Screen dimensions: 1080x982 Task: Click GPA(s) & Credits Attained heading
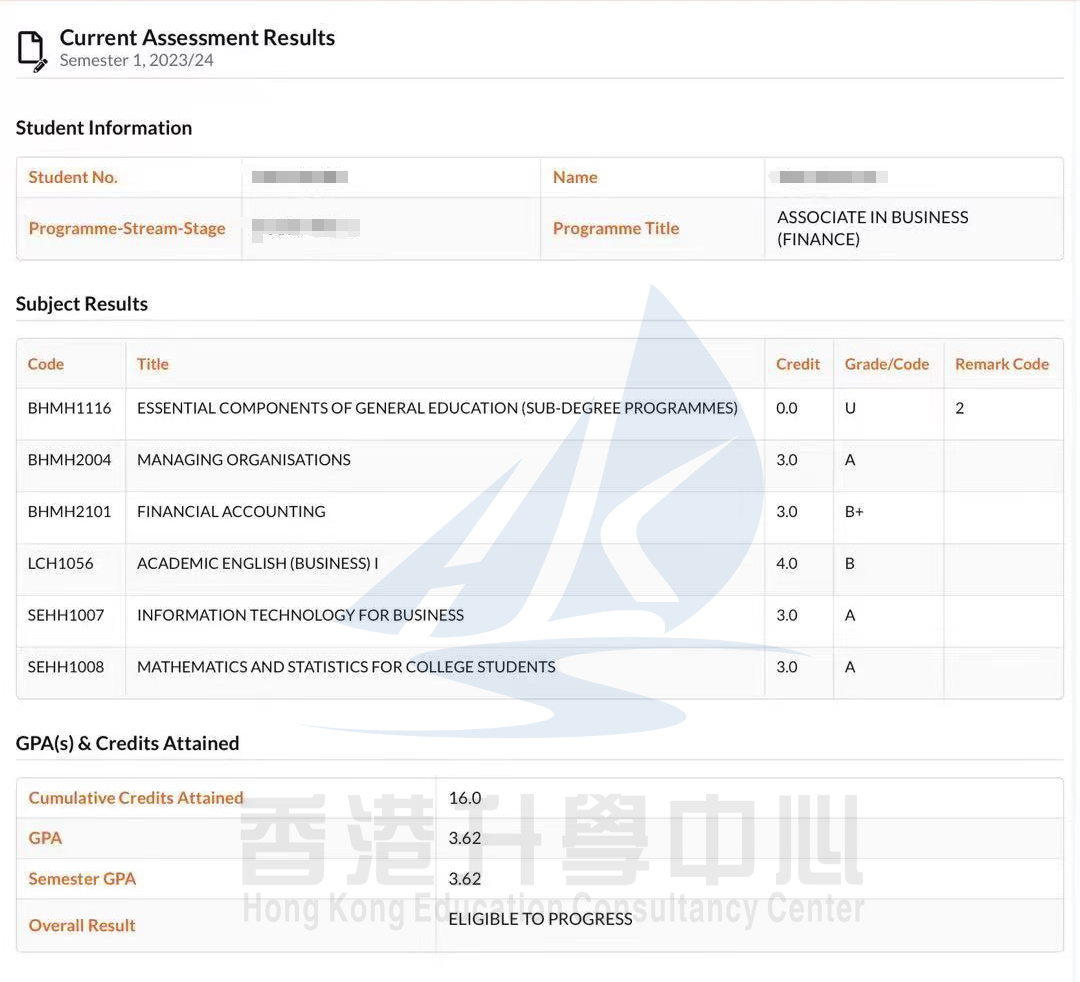[127, 744]
